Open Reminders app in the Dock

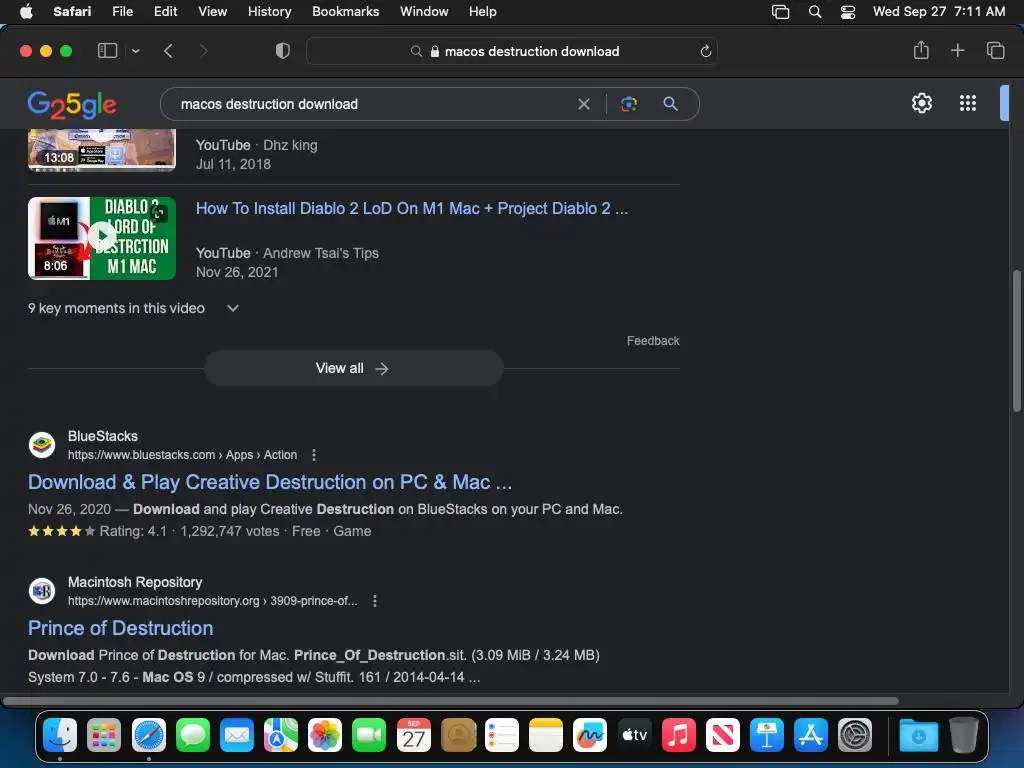click(x=502, y=735)
